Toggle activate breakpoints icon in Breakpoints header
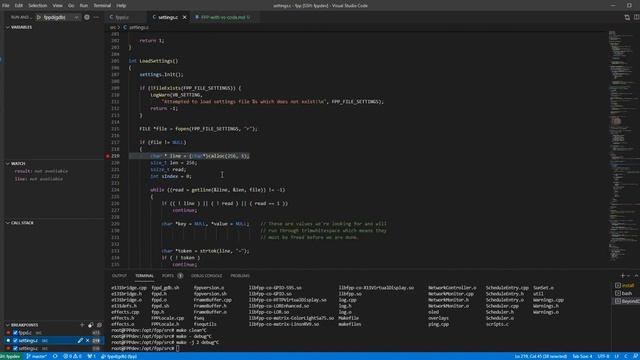This screenshot has height=360, width=640. [x=91, y=325]
